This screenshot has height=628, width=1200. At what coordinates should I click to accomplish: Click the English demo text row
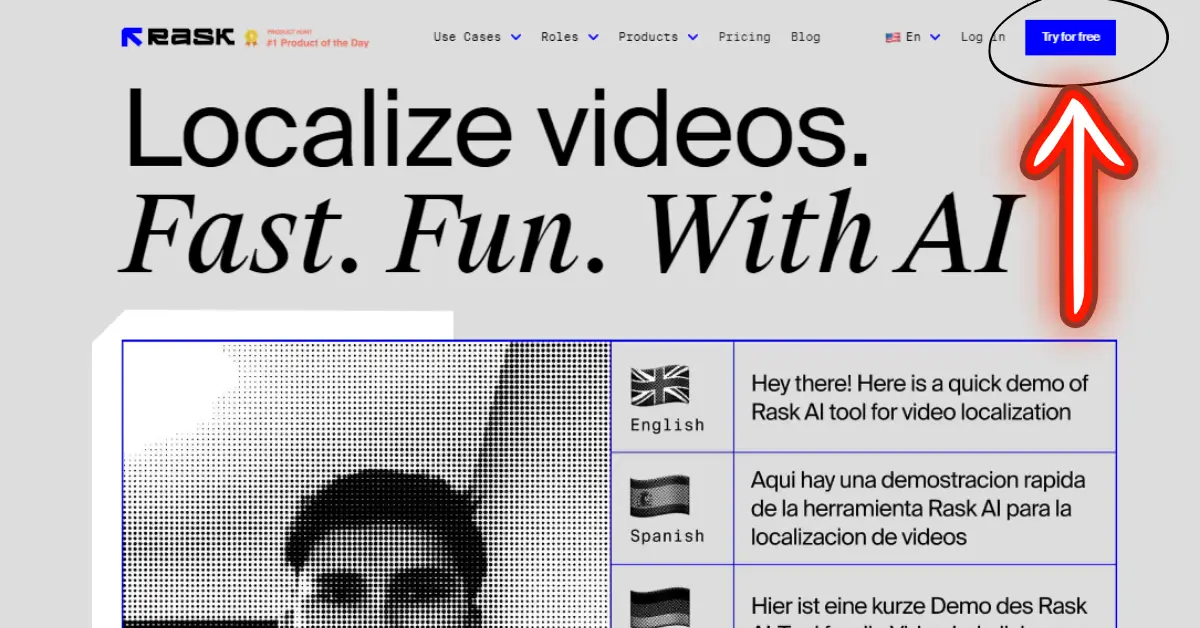919,397
